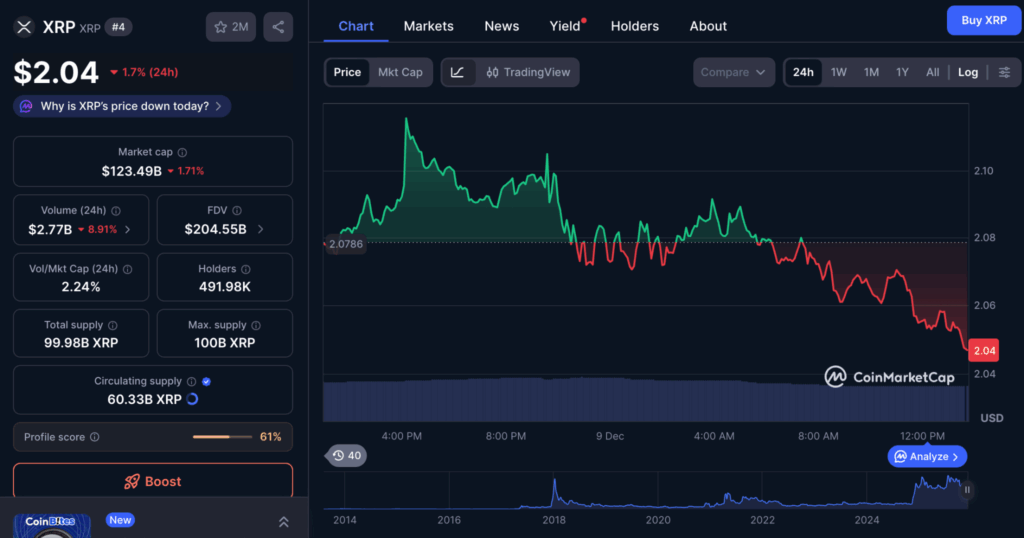Image resolution: width=1024 pixels, height=538 pixels.
Task: Open chart settings sliders icon
Action: (1004, 72)
